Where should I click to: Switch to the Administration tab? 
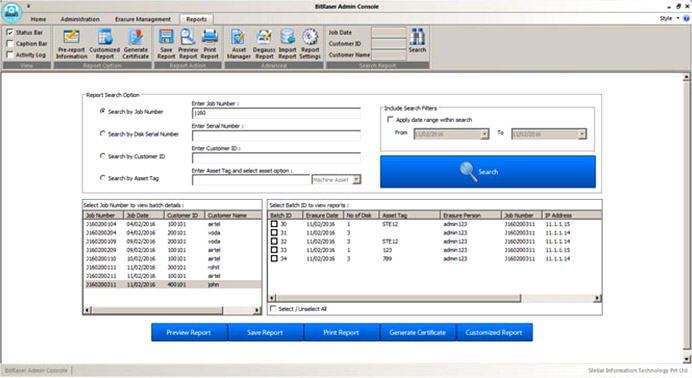pos(80,19)
